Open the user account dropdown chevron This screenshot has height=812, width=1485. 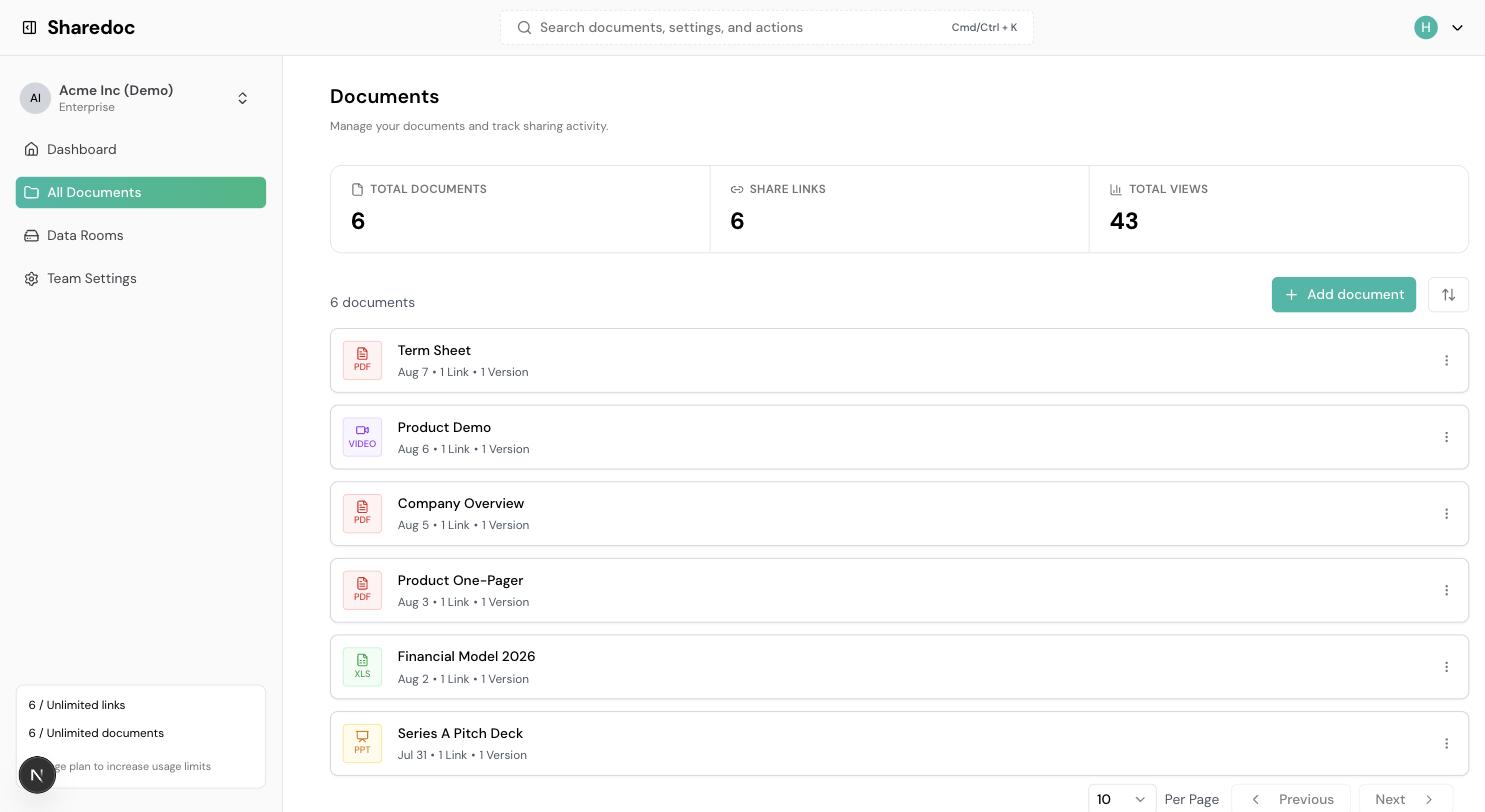[x=1457, y=27]
